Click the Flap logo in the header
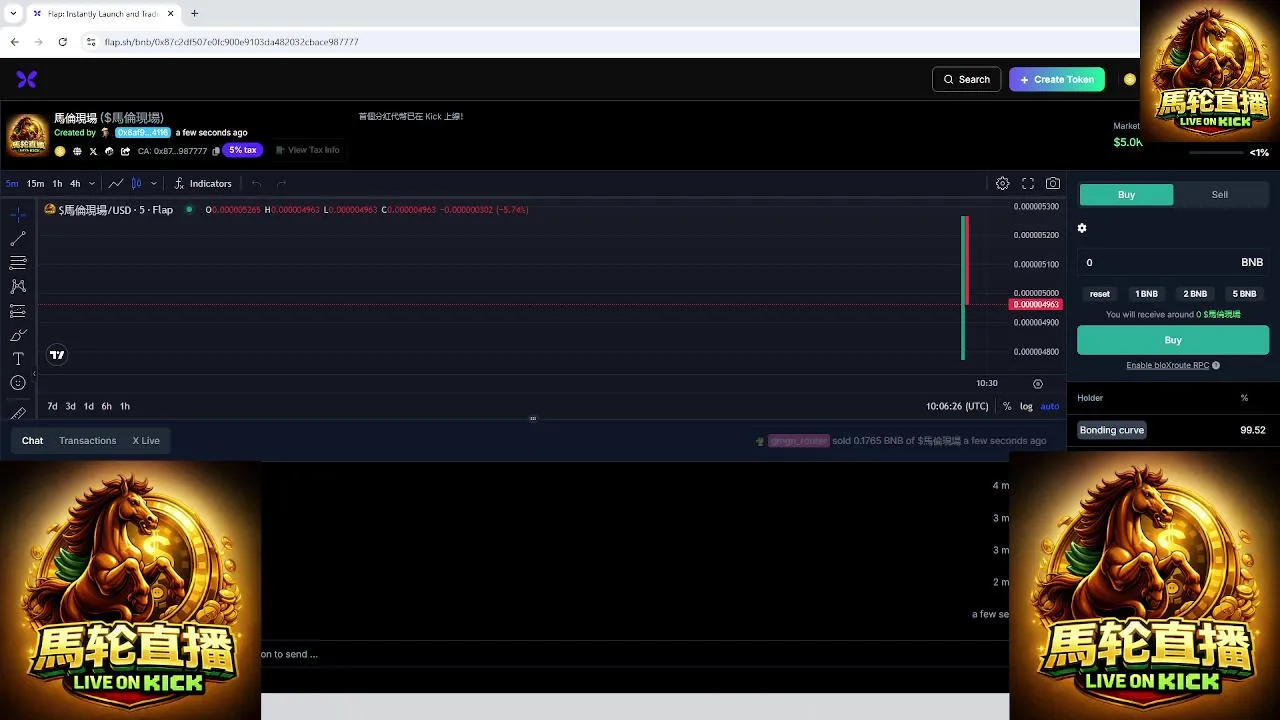This screenshot has width=1280, height=720. (x=27, y=79)
